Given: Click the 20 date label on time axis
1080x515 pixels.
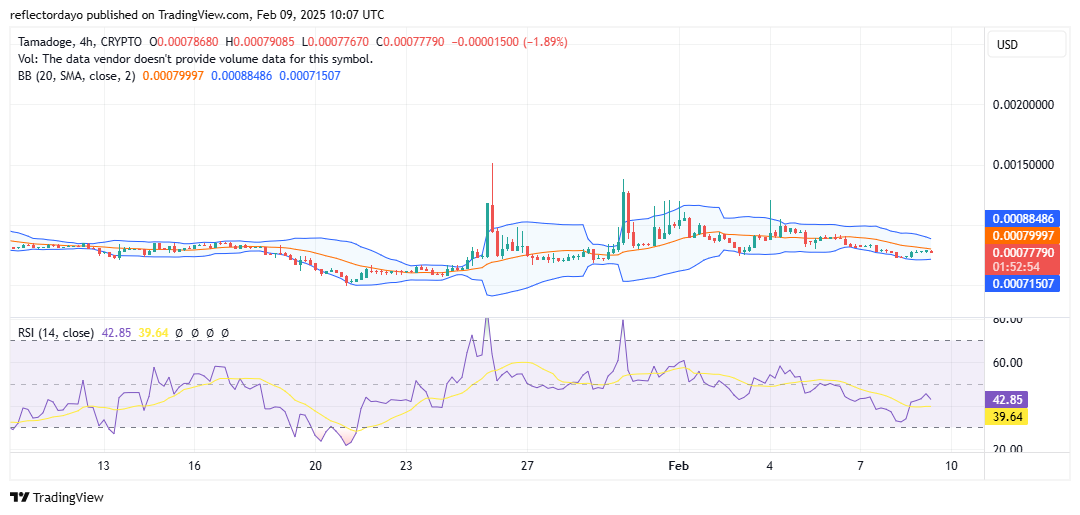Looking at the screenshot, I should (x=315, y=466).
